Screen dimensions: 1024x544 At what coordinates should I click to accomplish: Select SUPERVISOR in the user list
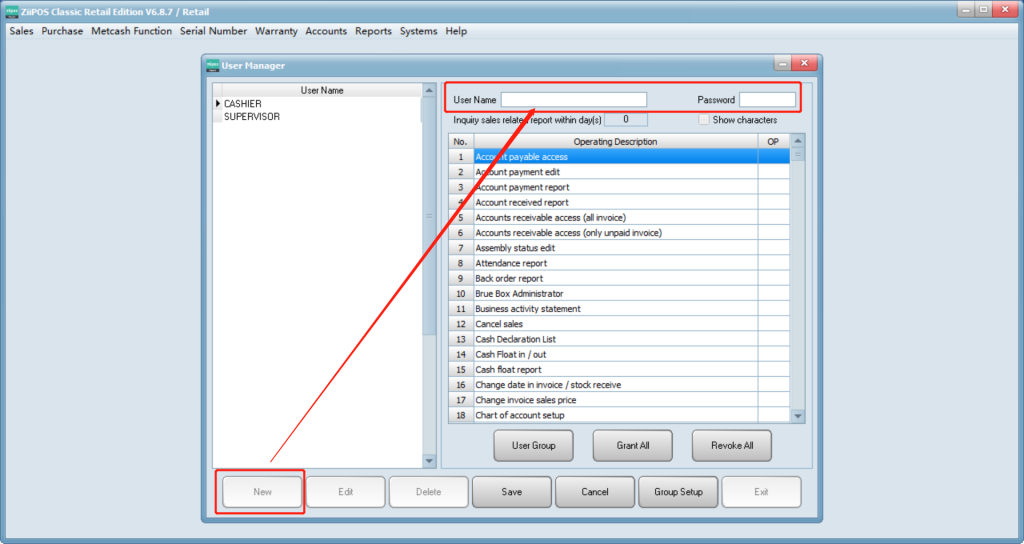pyautogui.click(x=252, y=117)
